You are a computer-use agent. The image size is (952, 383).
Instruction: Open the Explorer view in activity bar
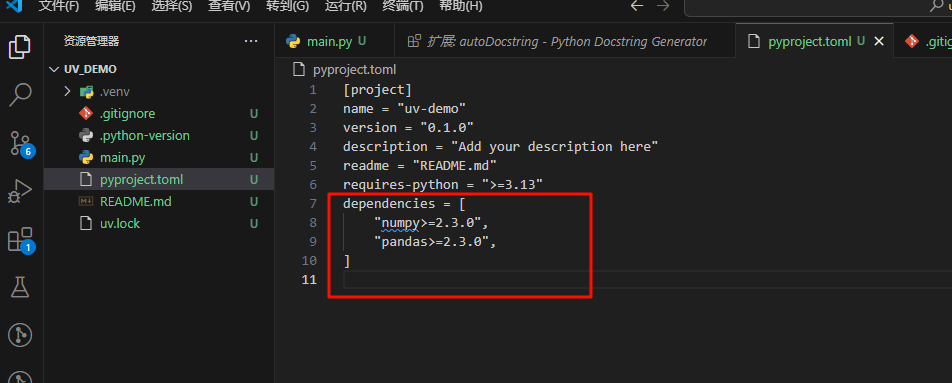coord(20,47)
